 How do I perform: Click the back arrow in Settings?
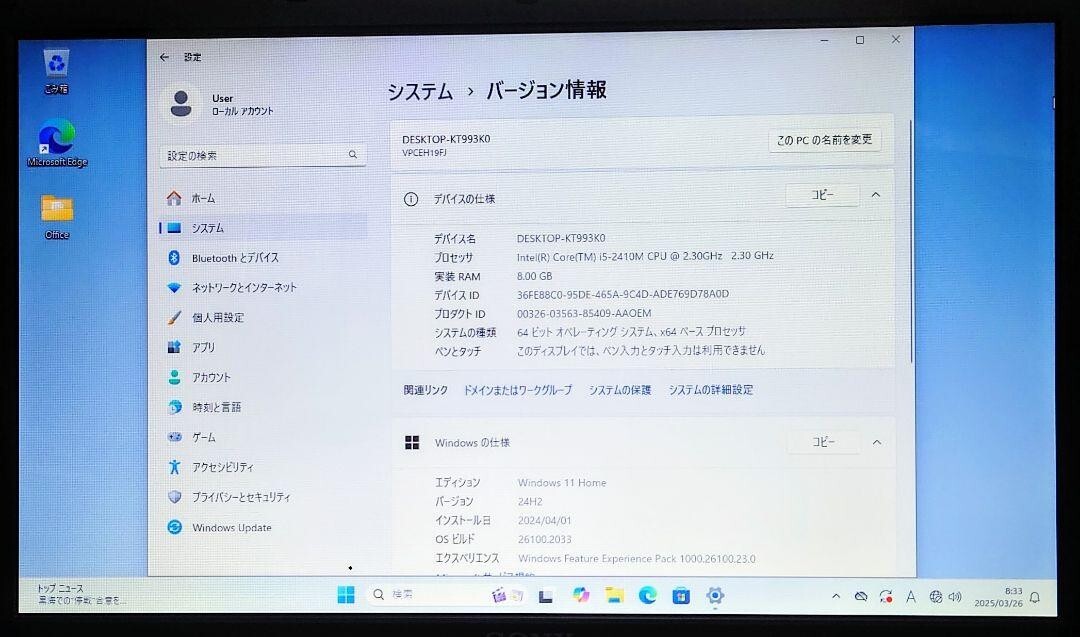164,57
